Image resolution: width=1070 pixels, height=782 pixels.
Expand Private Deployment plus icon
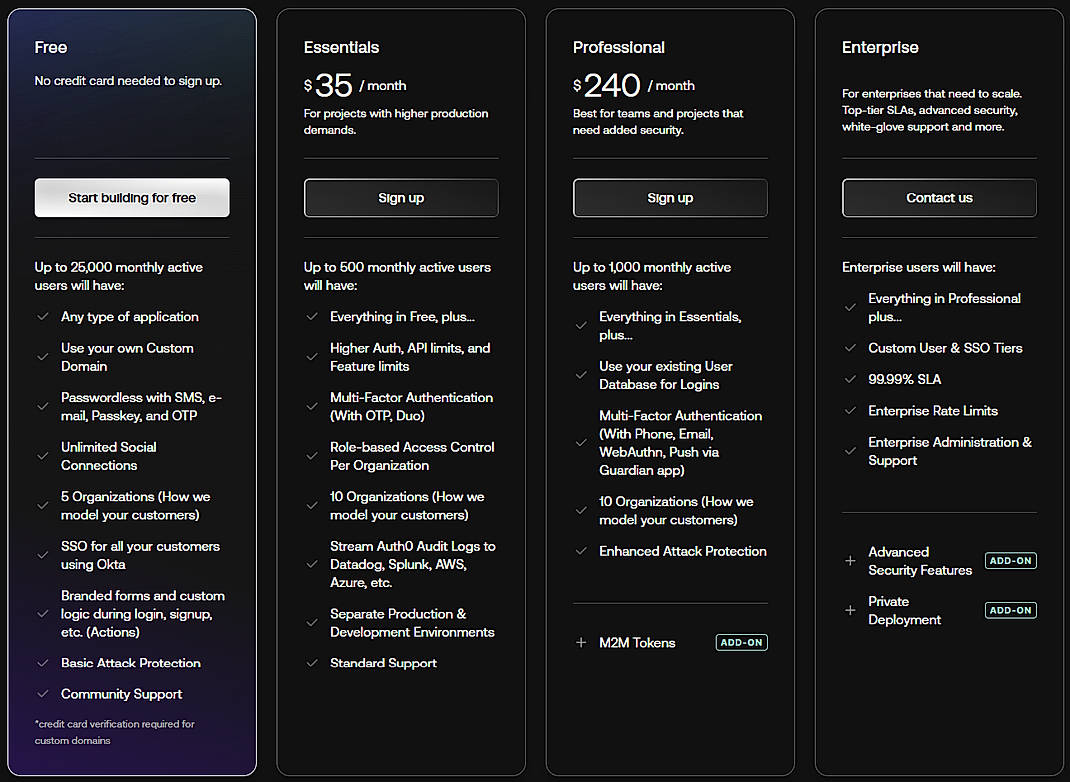[x=850, y=610]
